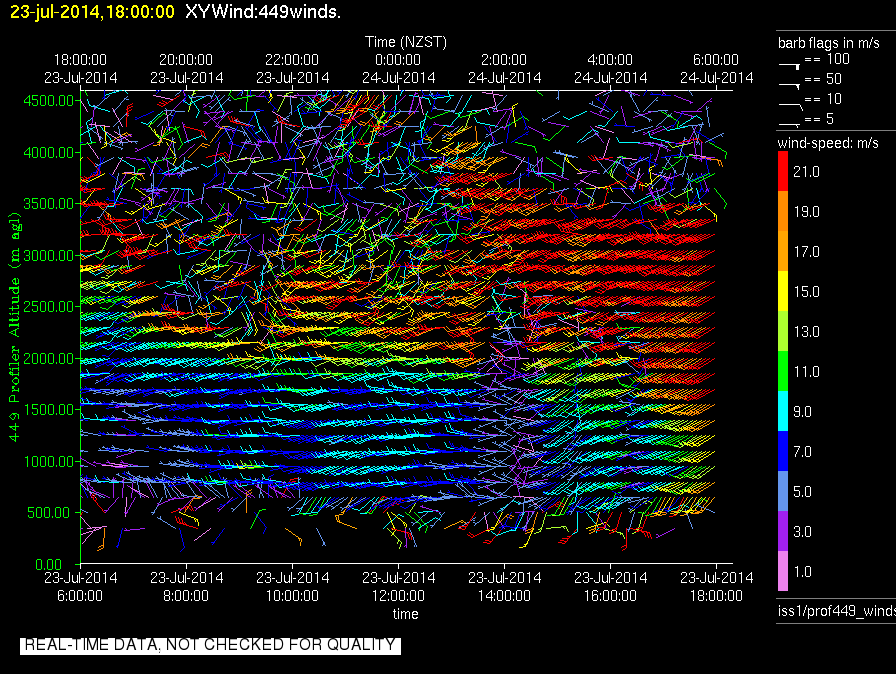Viewport: 896px width, 674px height.
Task: Click the 17.0 wind-speed value label
Action: 806,252
